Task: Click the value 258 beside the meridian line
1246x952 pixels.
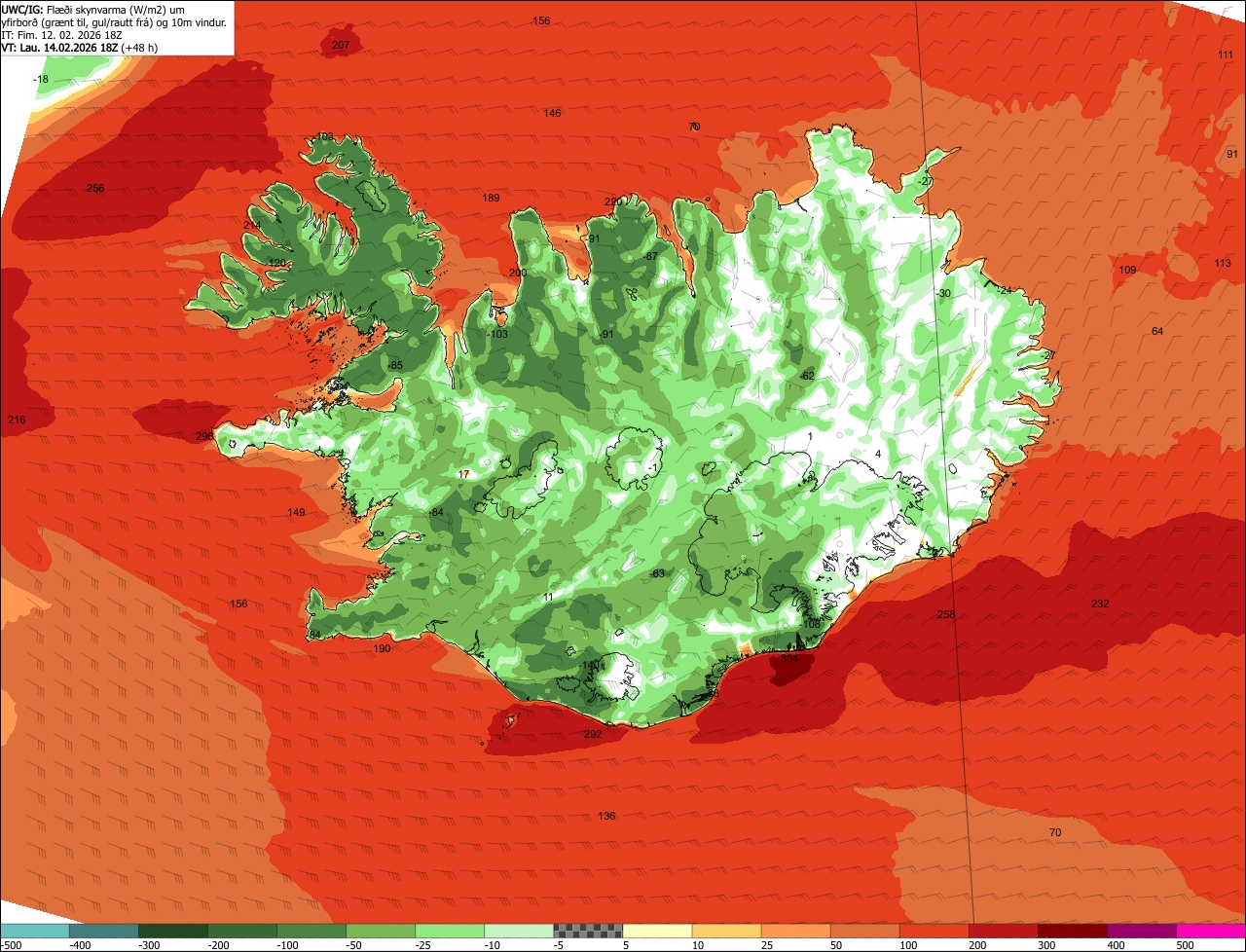Action: coord(946,614)
